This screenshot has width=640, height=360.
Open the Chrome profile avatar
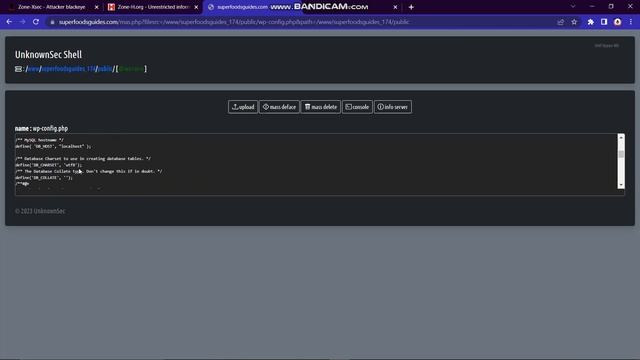618,22
